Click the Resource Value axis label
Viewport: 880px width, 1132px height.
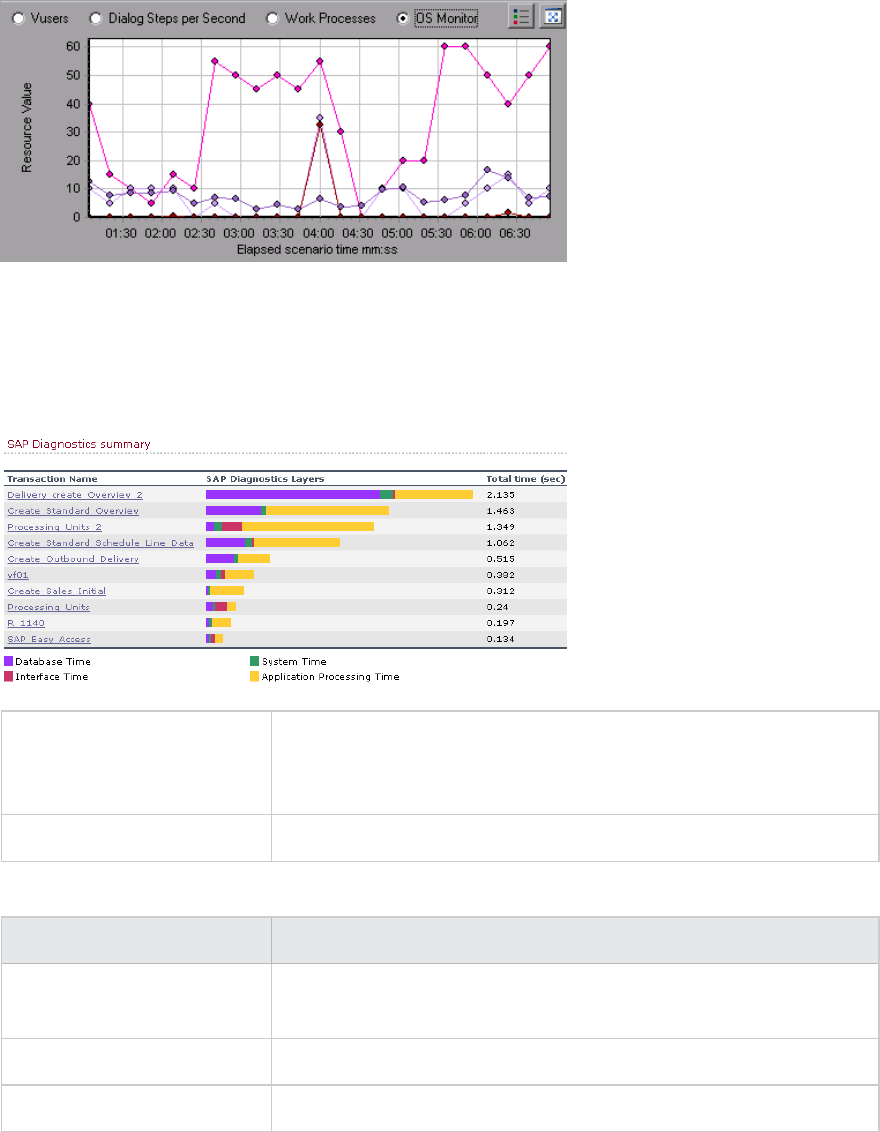27,127
